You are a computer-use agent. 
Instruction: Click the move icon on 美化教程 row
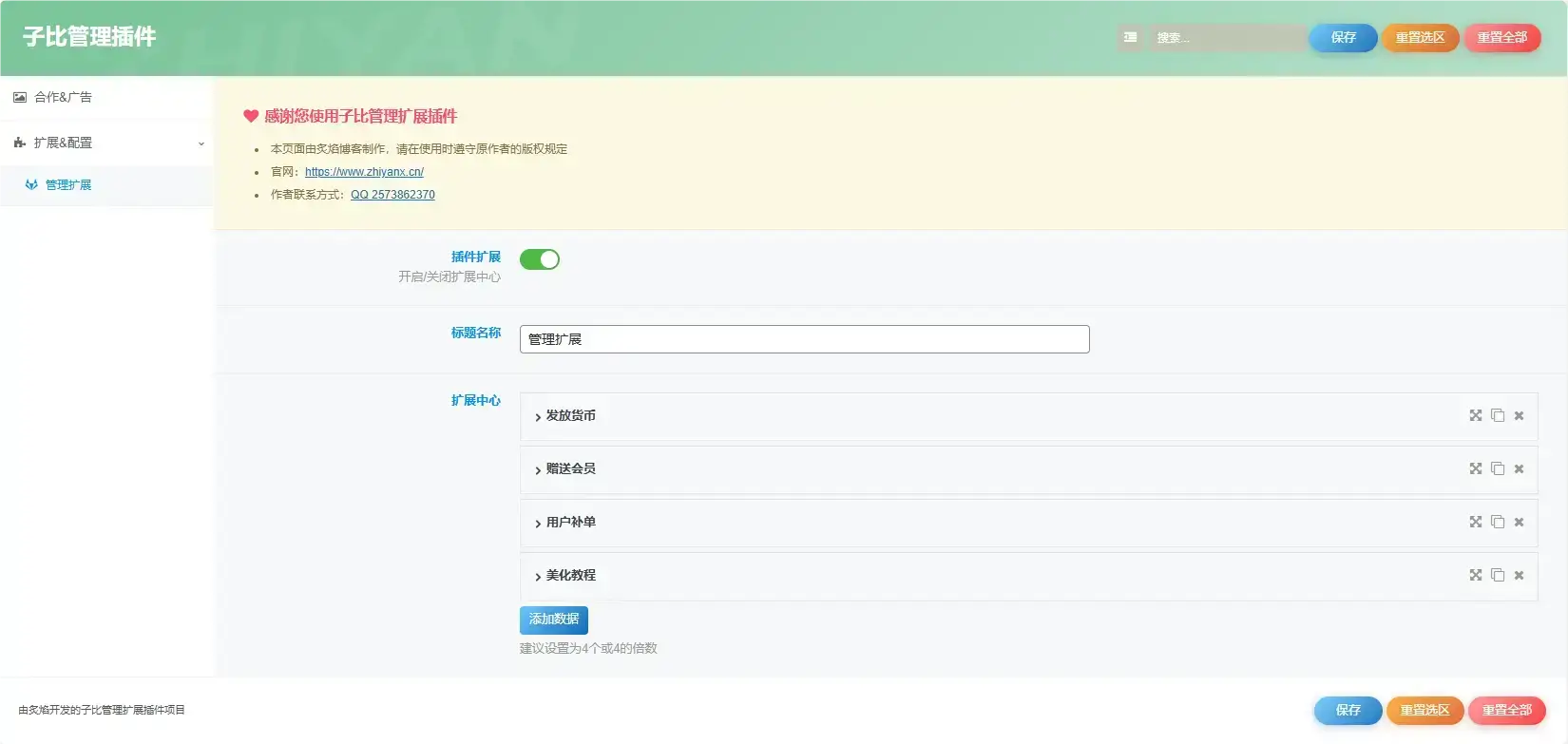[x=1476, y=575]
